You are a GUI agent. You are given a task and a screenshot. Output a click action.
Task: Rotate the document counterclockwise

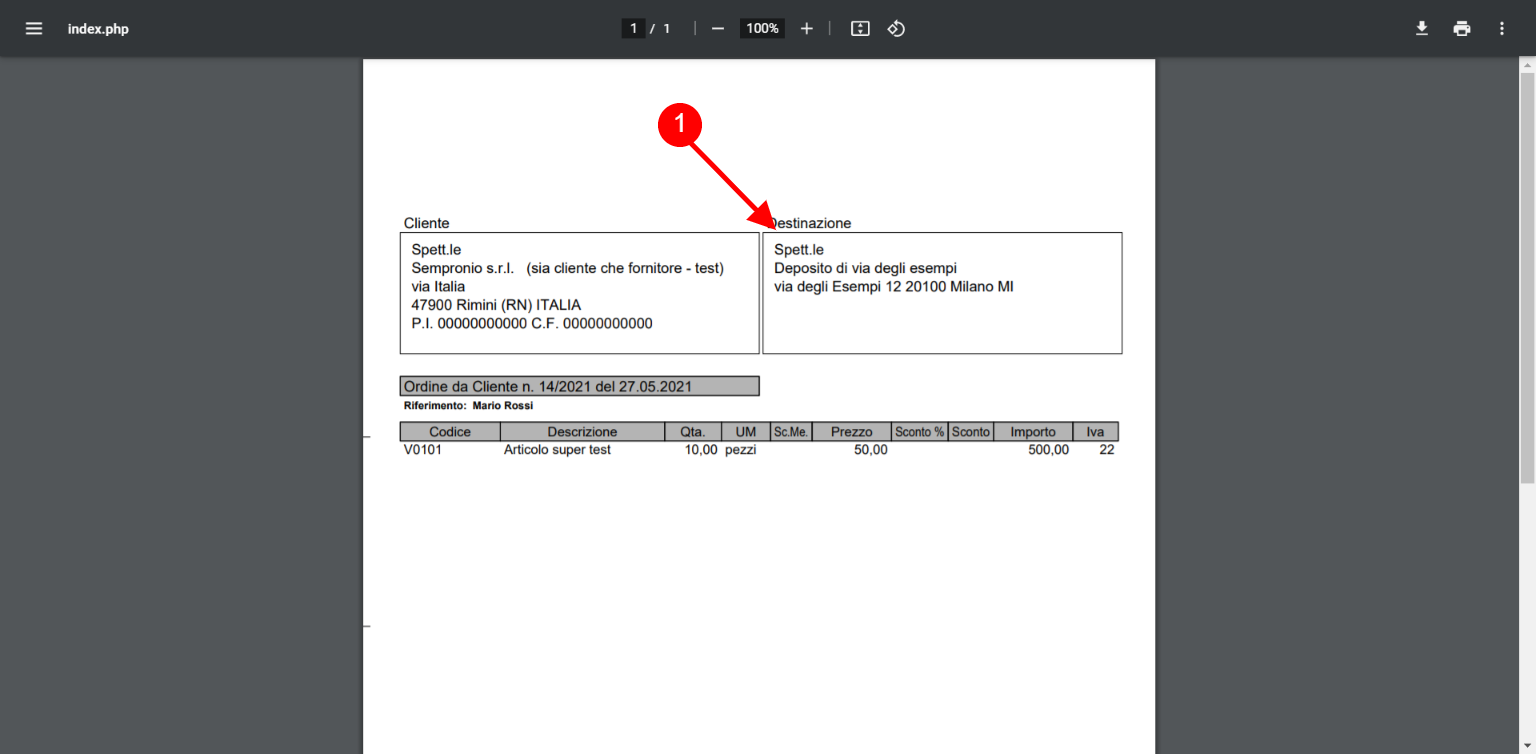coord(896,28)
